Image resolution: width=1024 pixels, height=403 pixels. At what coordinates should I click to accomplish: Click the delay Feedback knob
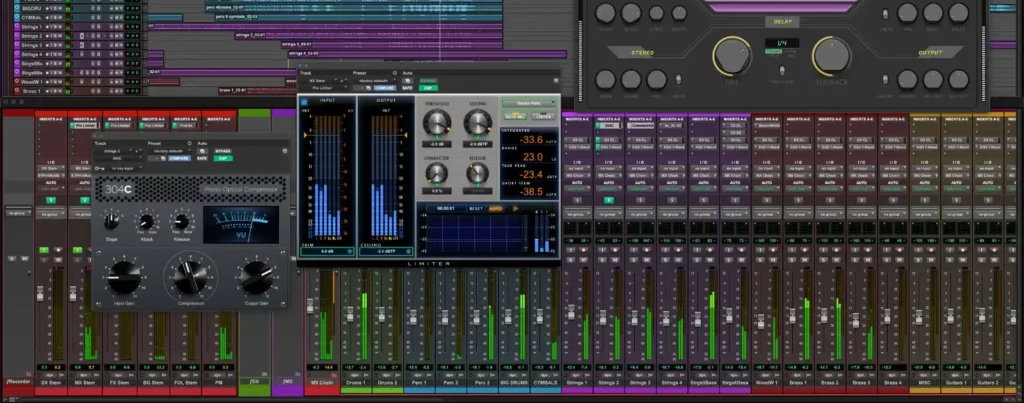(833, 57)
